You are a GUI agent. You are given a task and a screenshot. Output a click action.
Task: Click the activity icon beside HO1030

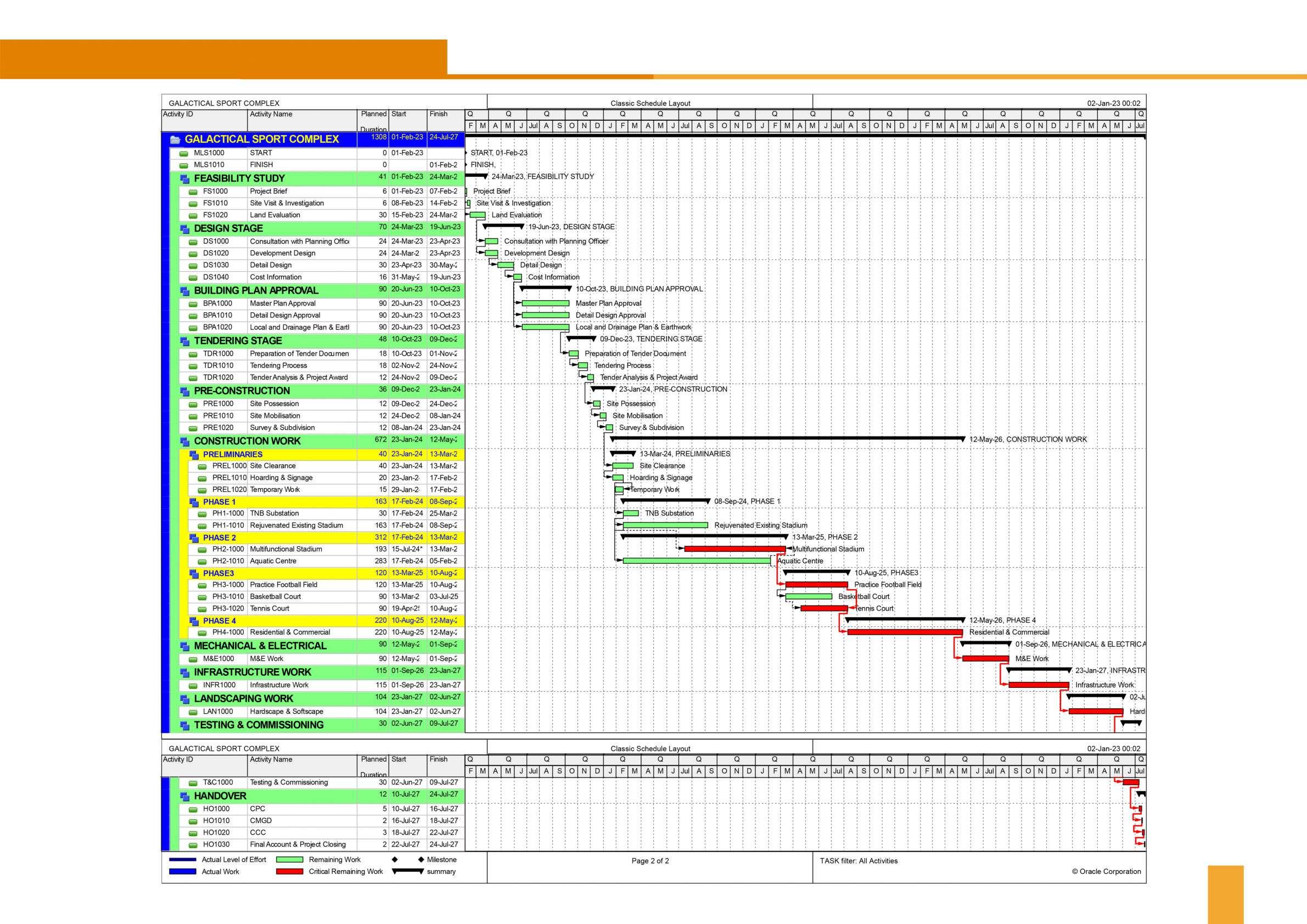tap(193, 845)
